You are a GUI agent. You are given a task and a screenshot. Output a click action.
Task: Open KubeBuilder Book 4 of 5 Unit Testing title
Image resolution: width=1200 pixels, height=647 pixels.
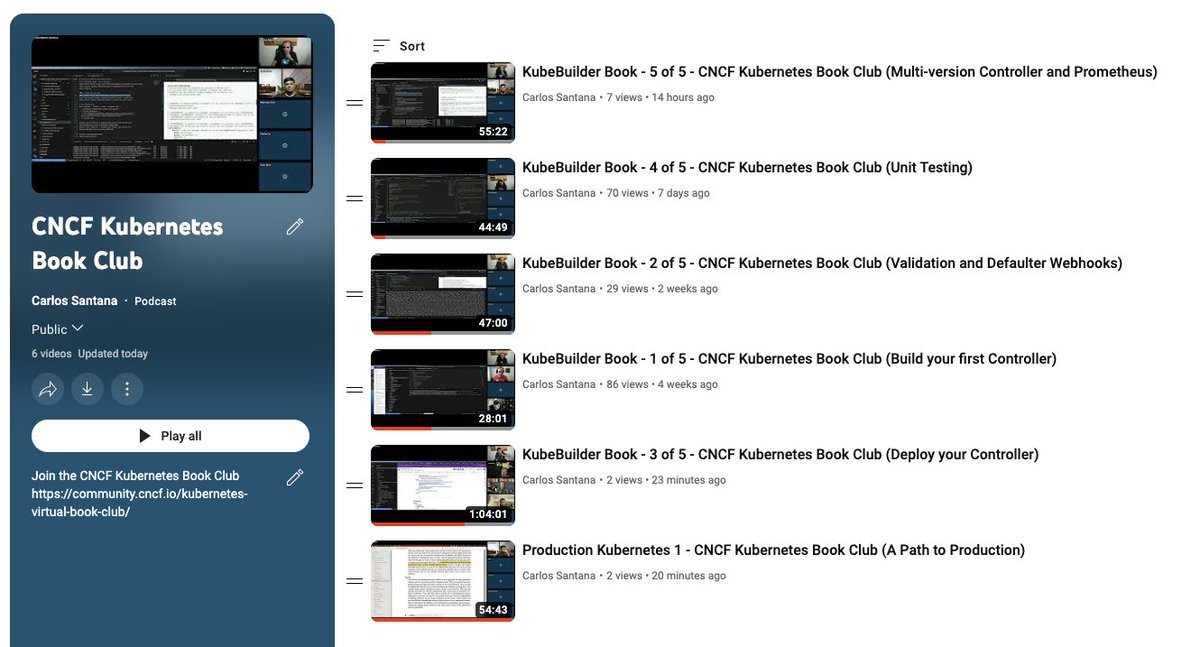[747, 167]
